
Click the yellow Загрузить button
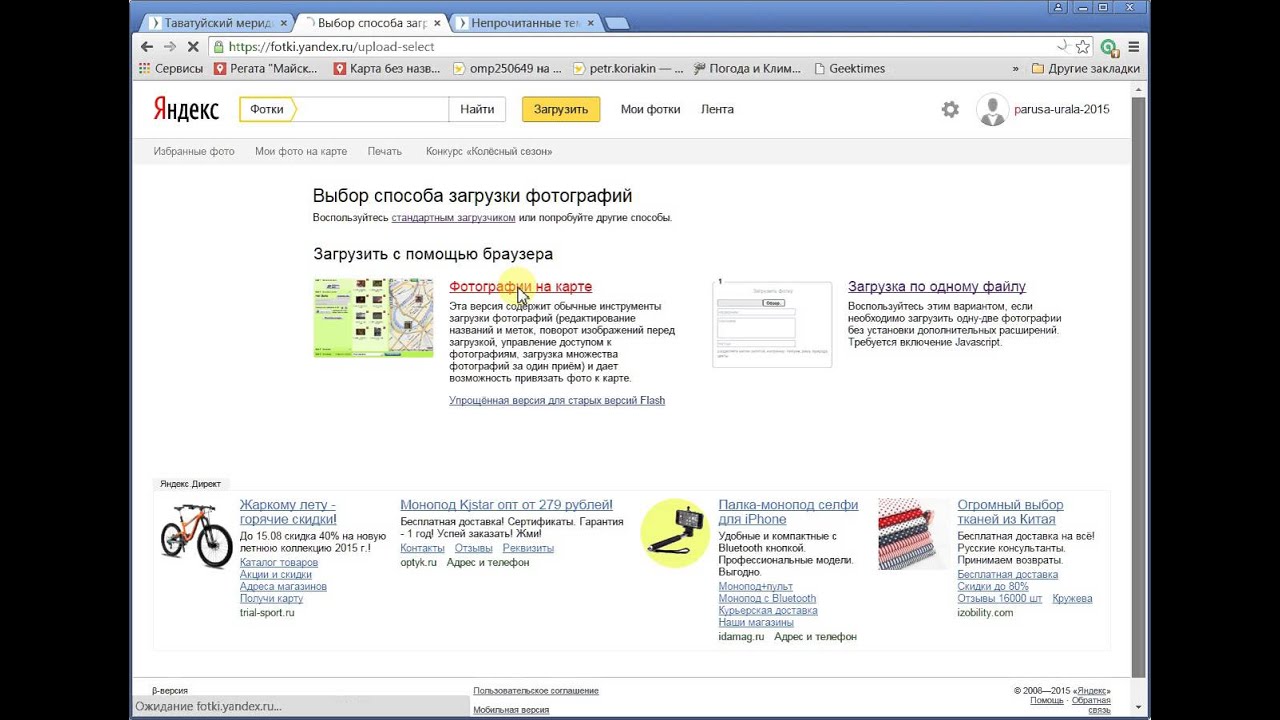[x=561, y=110]
